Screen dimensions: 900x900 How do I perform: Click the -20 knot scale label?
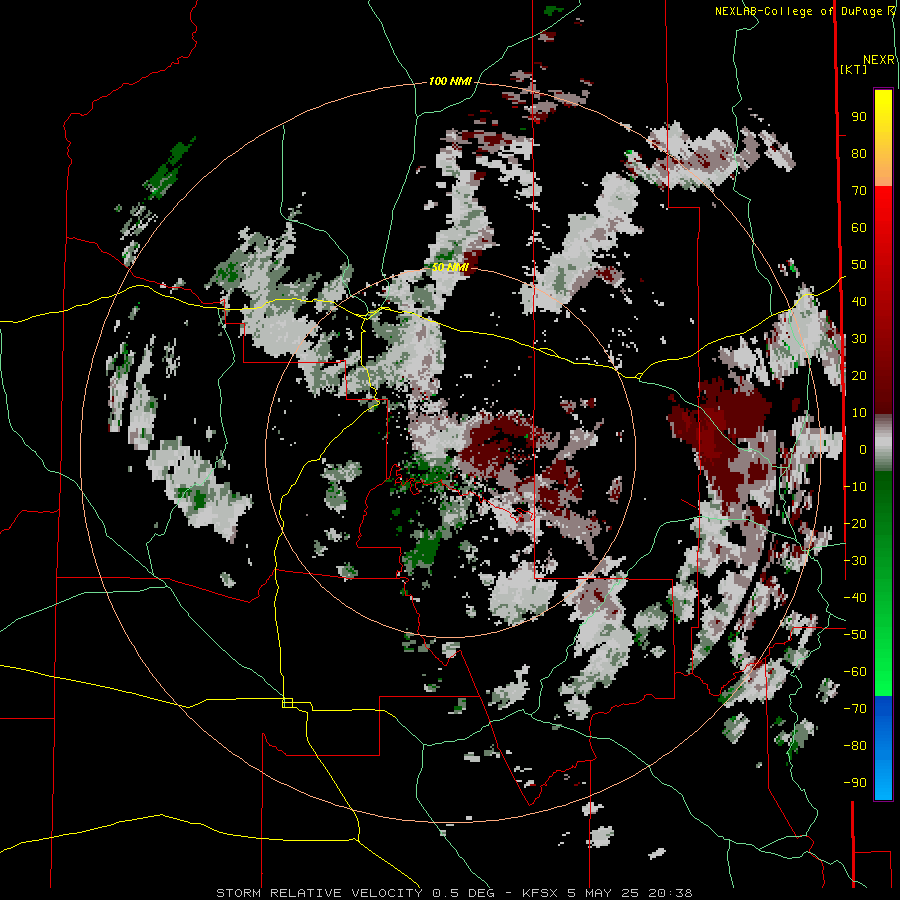coord(855,524)
